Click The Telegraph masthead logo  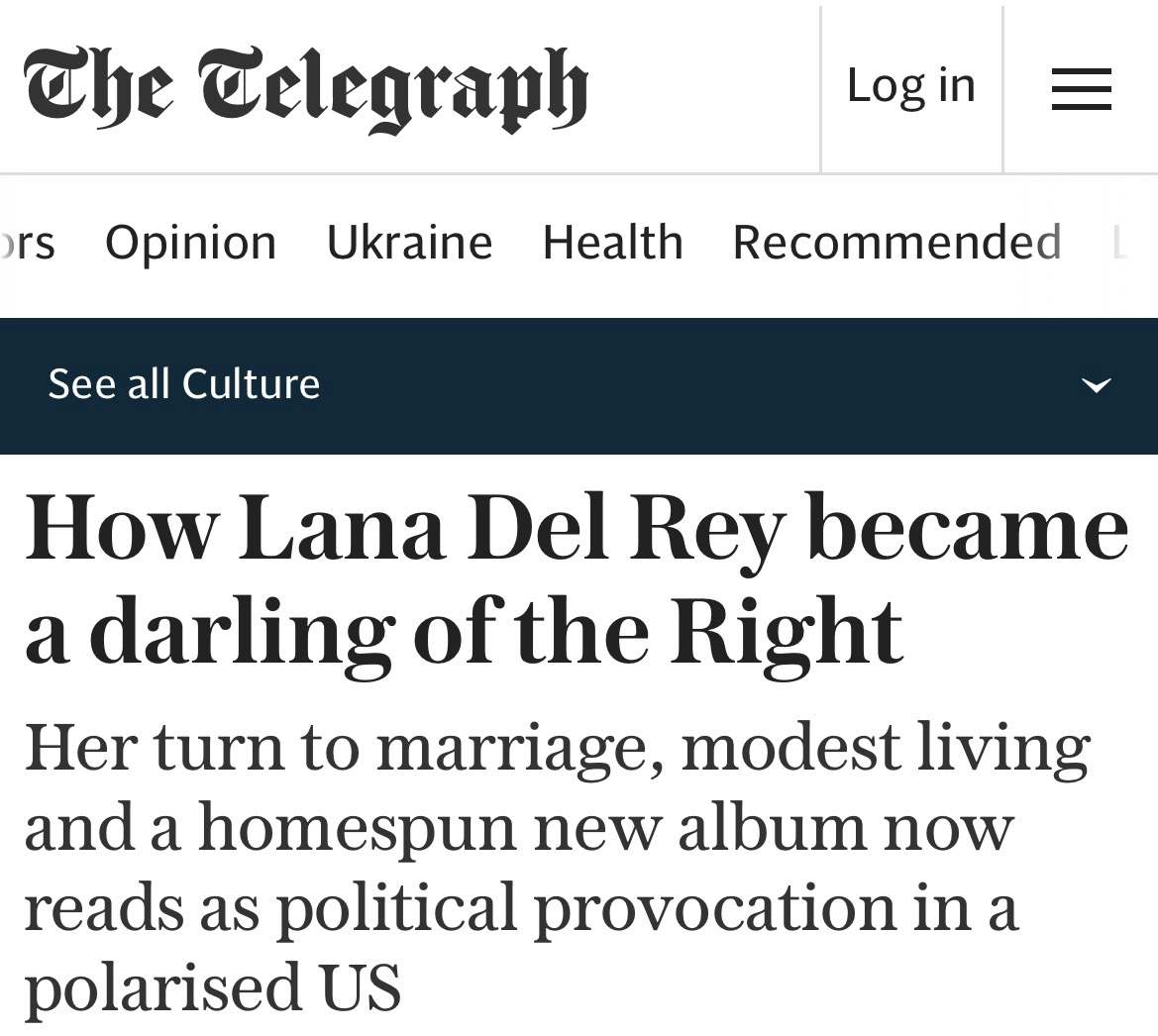click(x=305, y=87)
